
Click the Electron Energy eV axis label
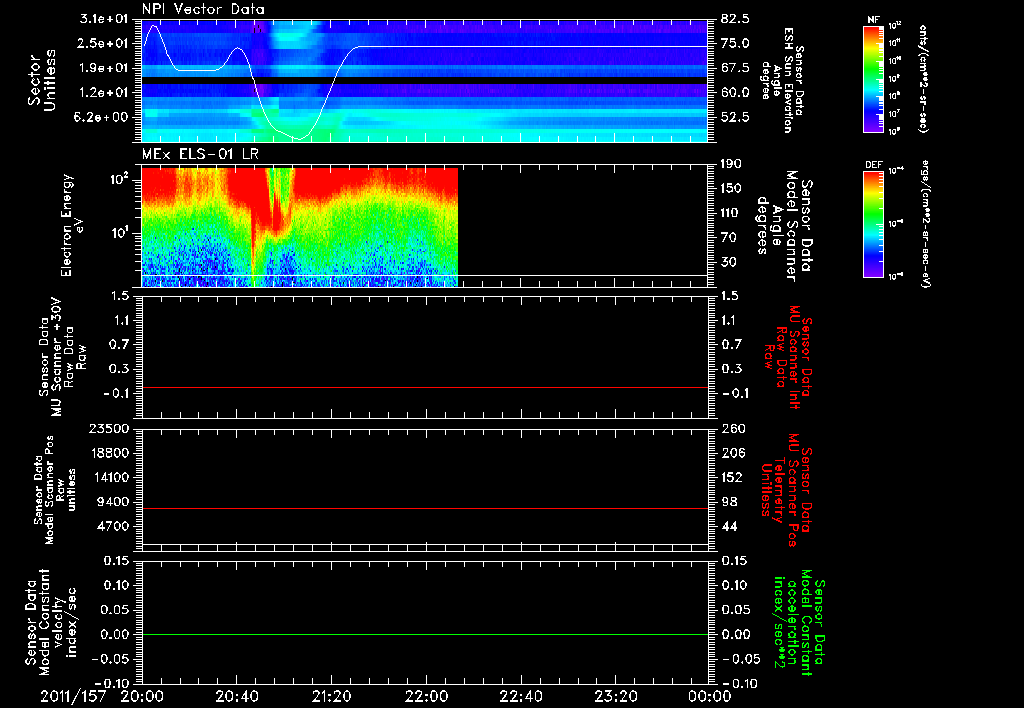tap(72, 226)
